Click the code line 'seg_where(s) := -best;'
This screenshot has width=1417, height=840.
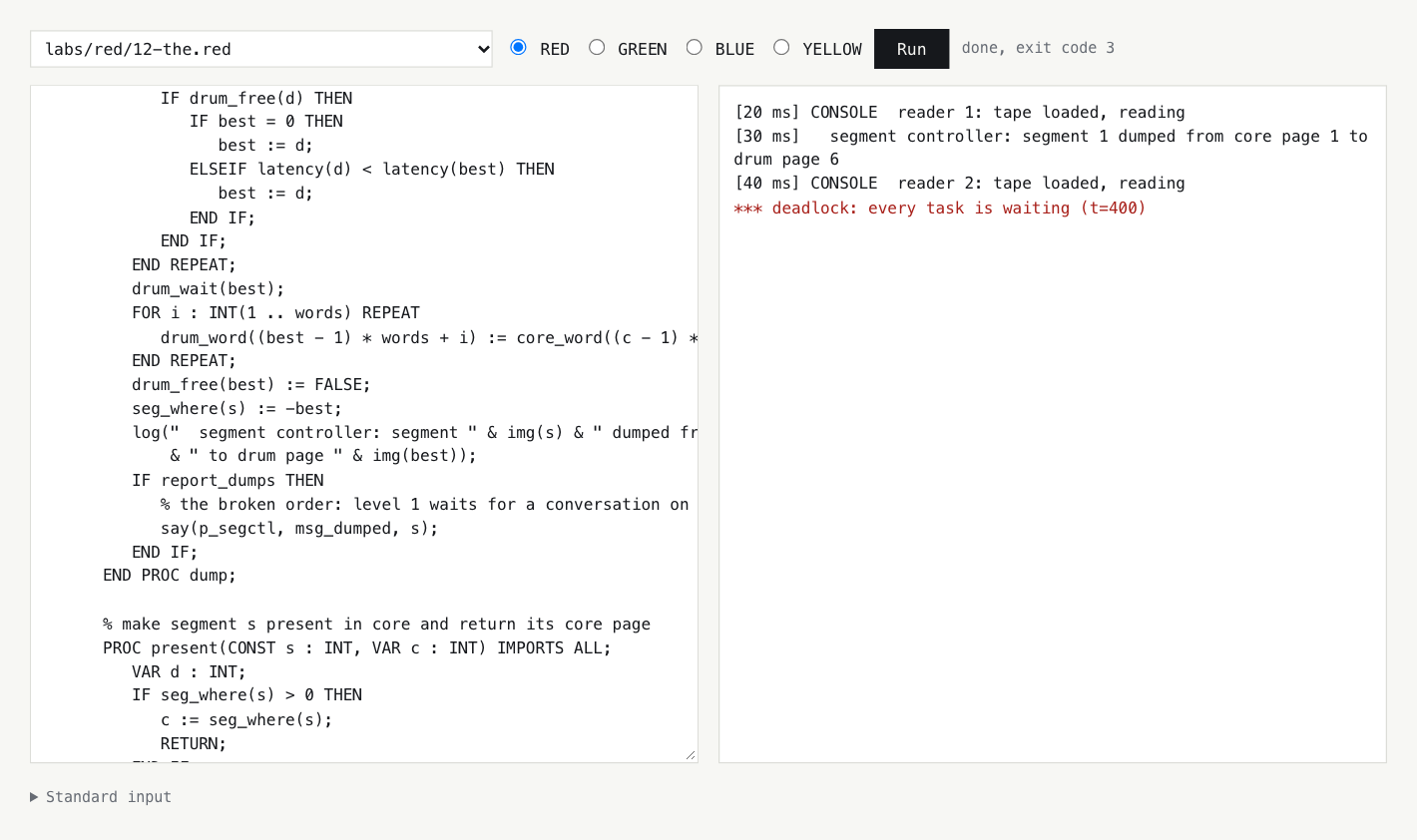pyautogui.click(x=236, y=409)
